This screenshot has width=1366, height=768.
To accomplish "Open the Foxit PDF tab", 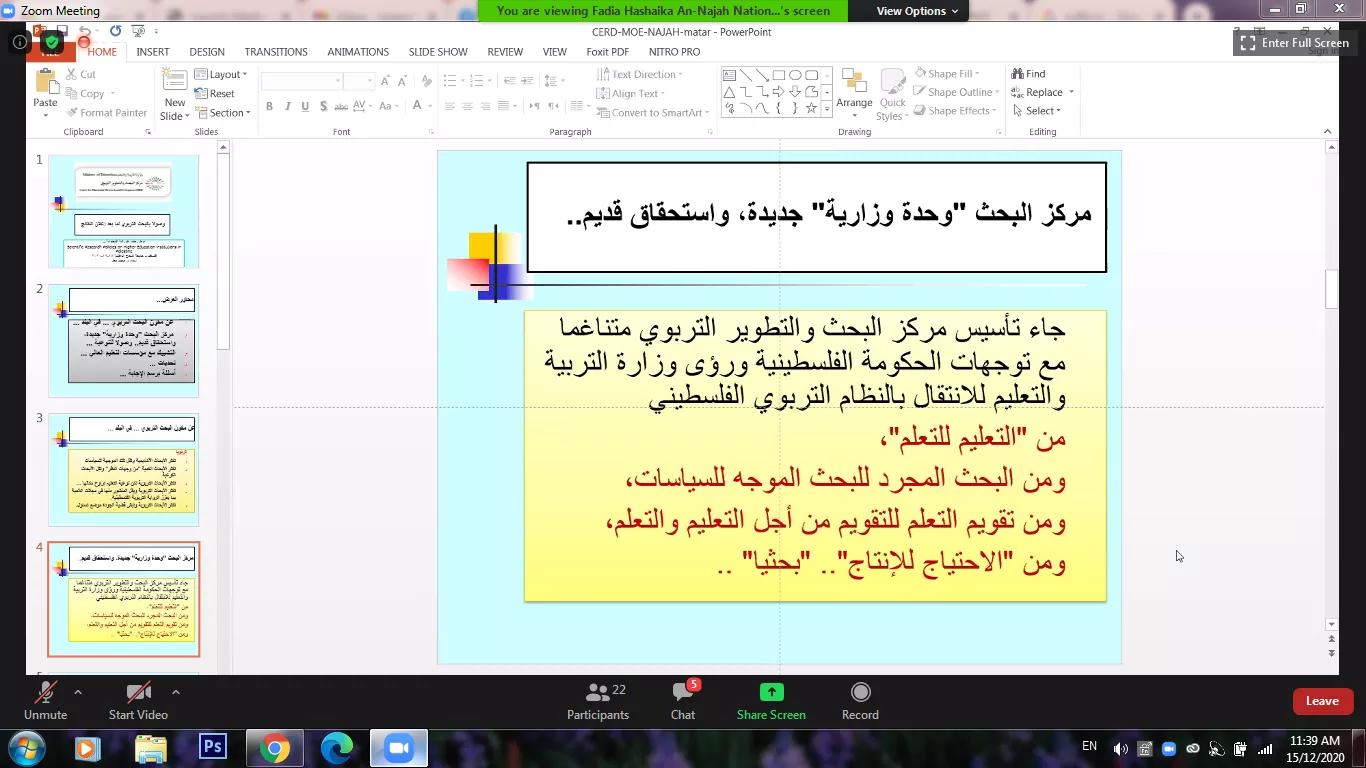I will tap(608, 52).
